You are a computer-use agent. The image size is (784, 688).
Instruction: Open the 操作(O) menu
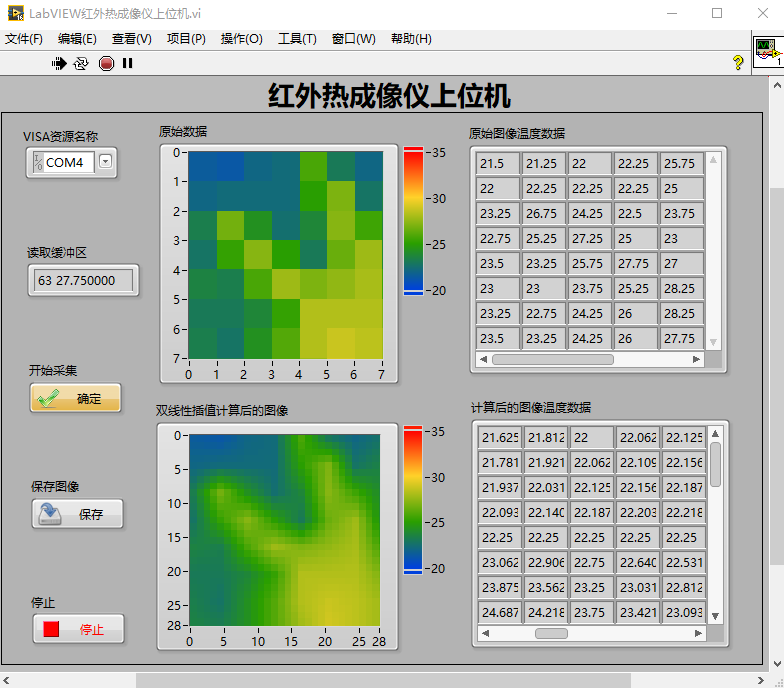pos(242,39)
